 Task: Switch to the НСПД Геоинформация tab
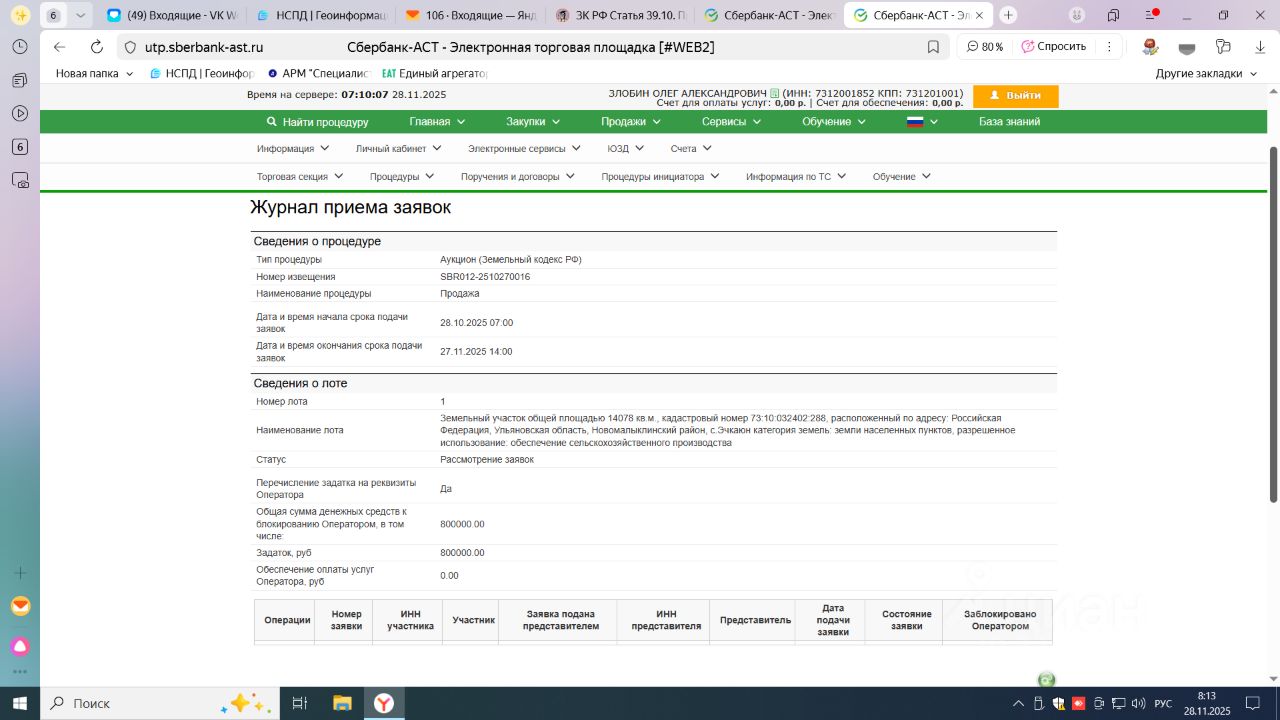pos(320,15)
